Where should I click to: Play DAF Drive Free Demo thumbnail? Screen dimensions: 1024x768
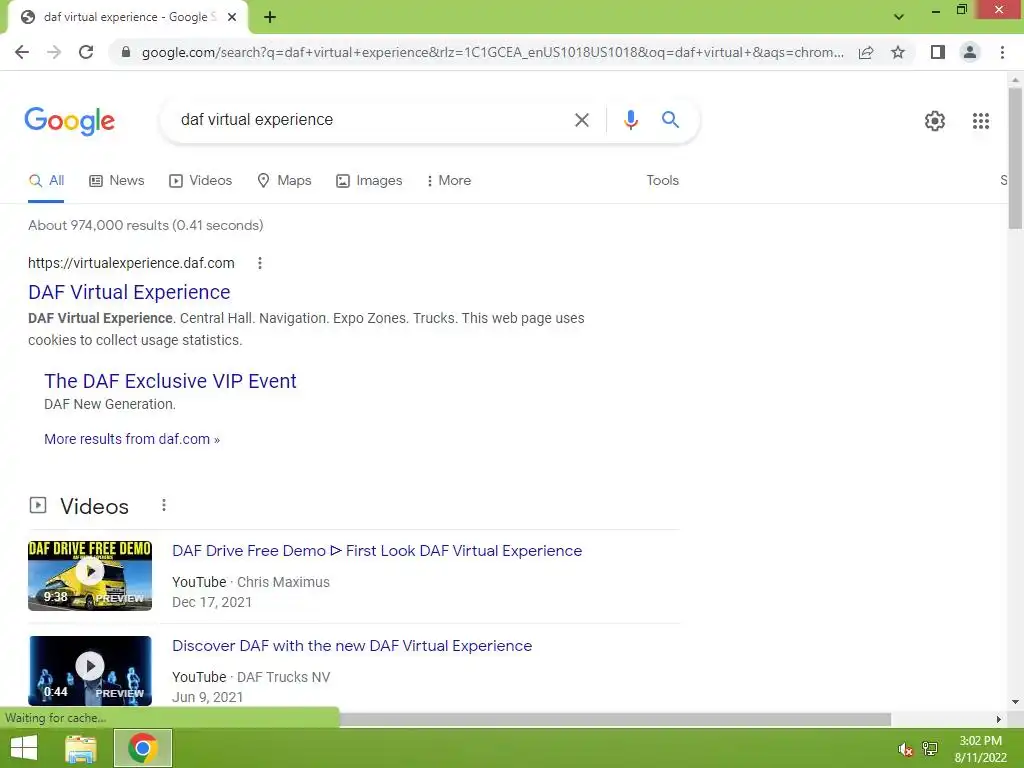pyautogui.click(x=90, y=575)
